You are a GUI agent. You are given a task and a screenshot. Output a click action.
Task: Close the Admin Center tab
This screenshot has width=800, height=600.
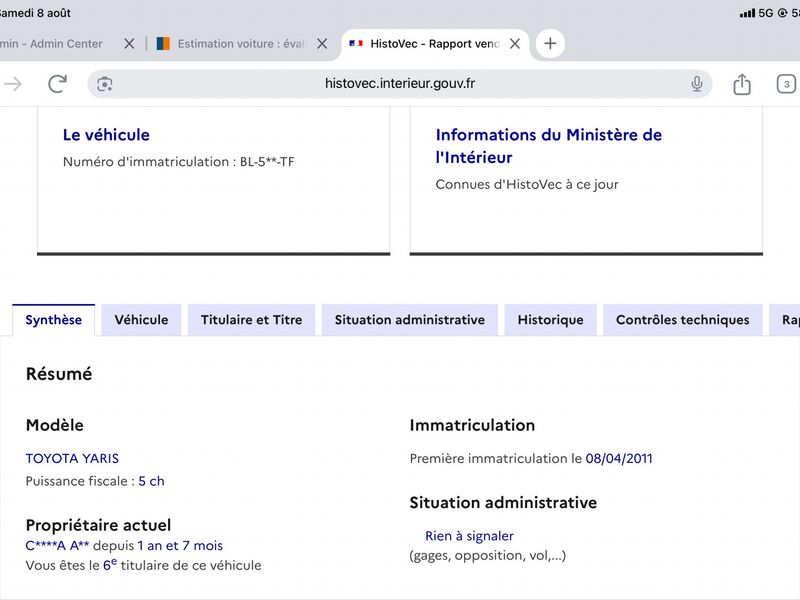click(x=129, y=44)
